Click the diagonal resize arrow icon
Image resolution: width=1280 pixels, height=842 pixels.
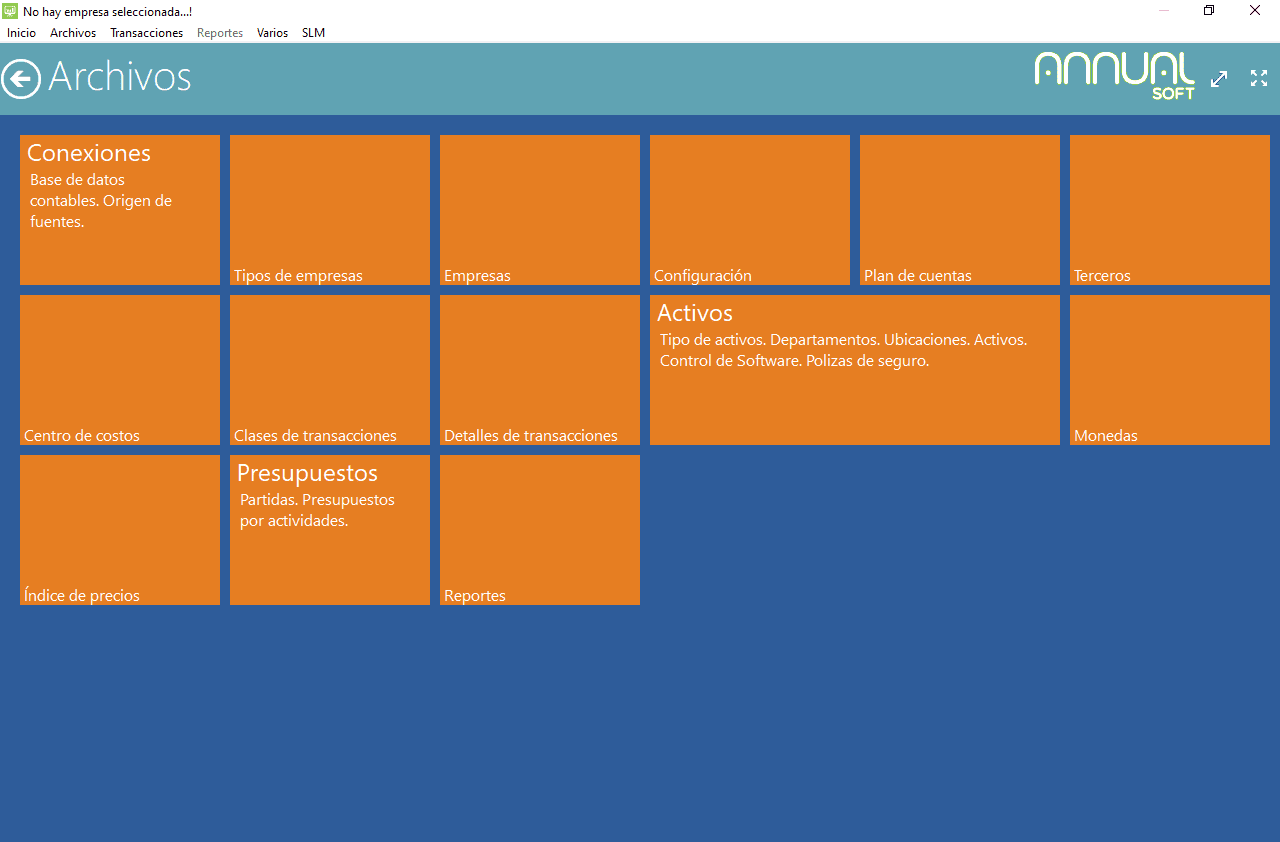click(x=1219, y=79)
